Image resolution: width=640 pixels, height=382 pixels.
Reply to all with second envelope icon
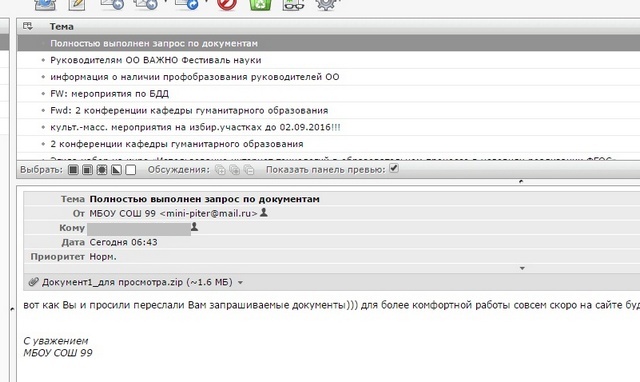tap(145, 4)
